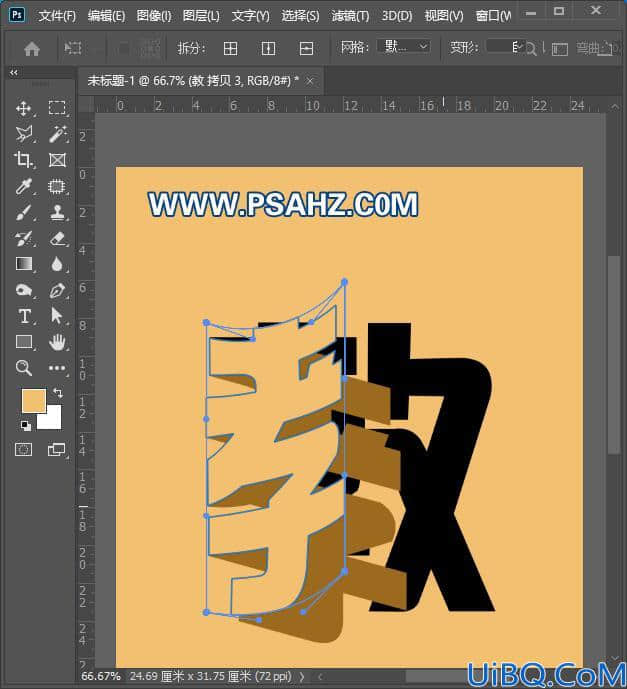The width and height of the screenshot is (627, 689).
Task: Select the Move tool
Action: click(24, 108)
